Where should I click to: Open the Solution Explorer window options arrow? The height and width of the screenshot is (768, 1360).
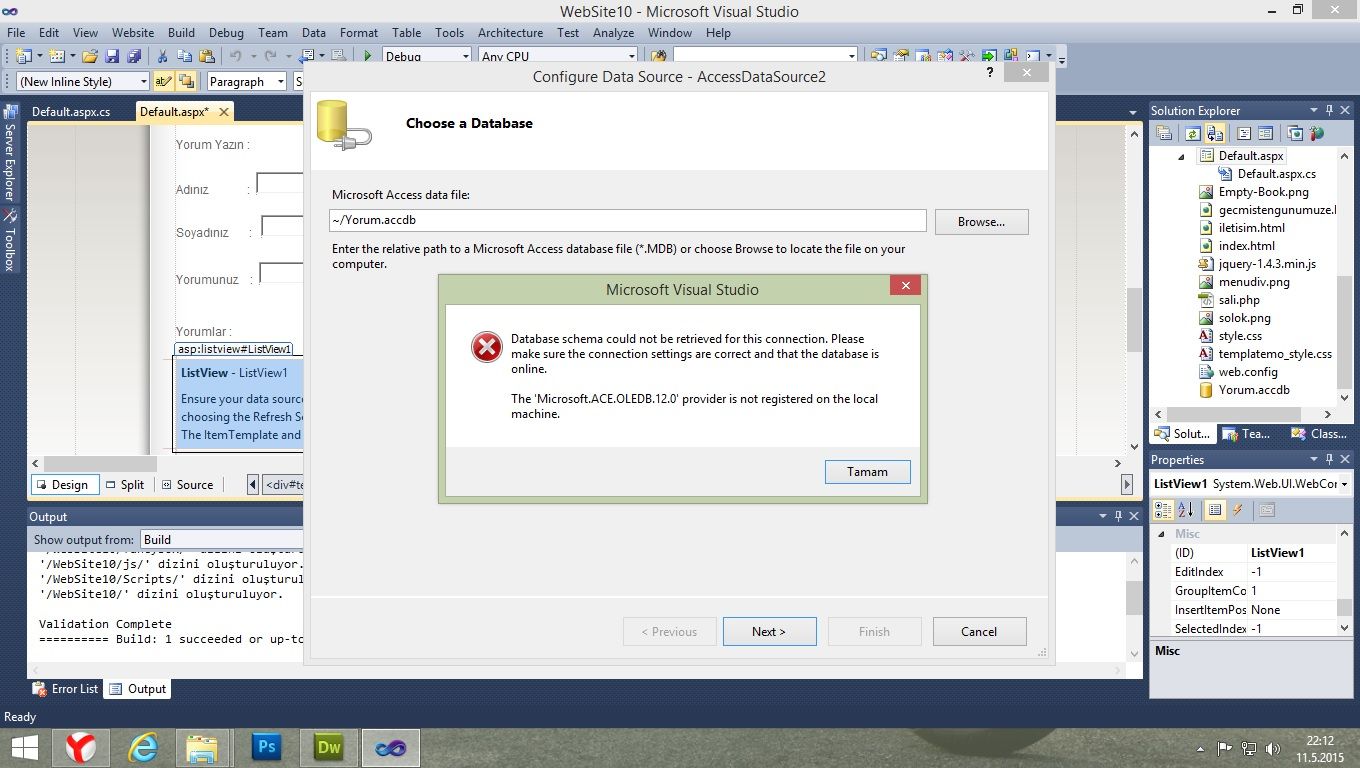(x=1313, y=110)
